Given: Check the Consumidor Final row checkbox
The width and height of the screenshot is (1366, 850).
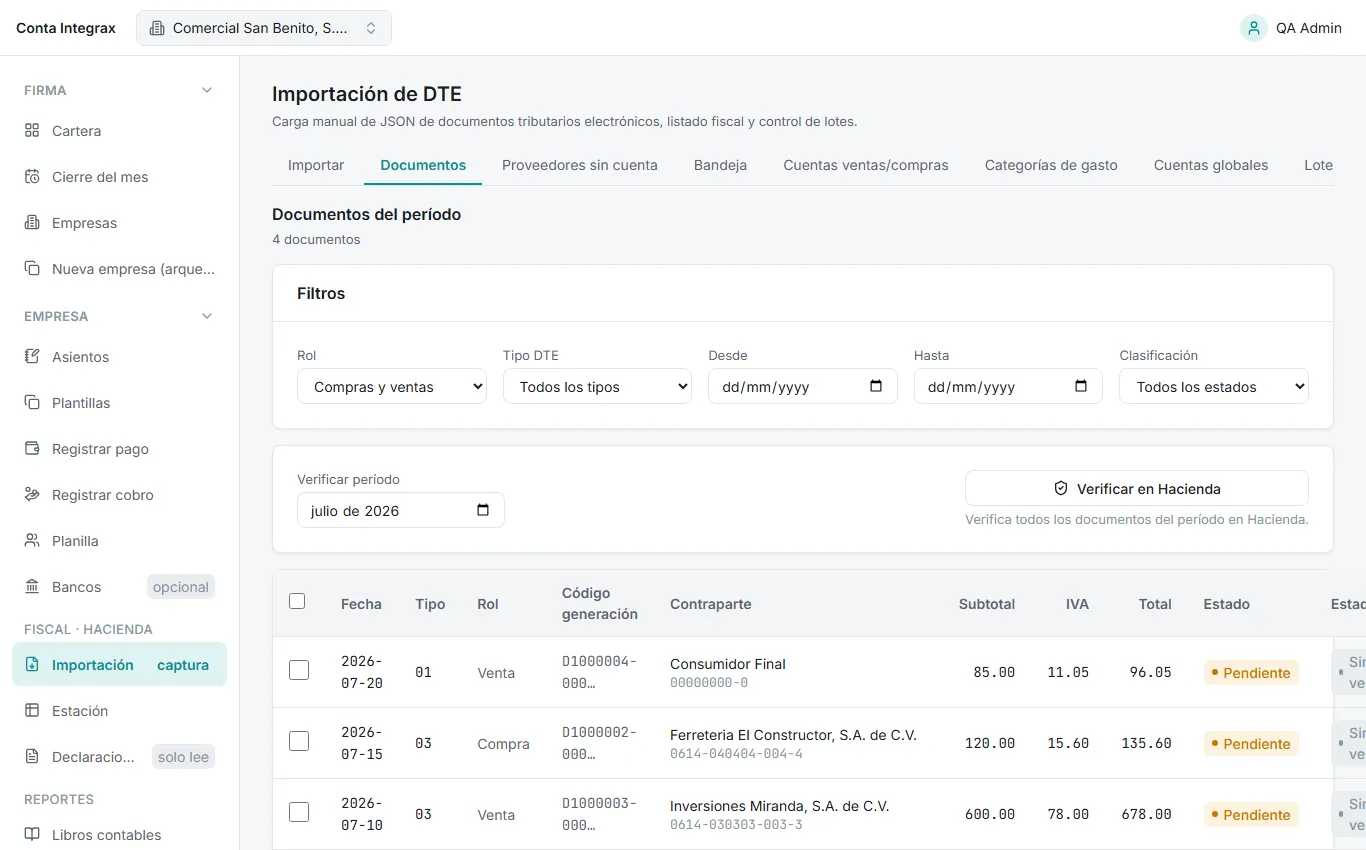Looking at the screenshot, I should tap(299, 670).
